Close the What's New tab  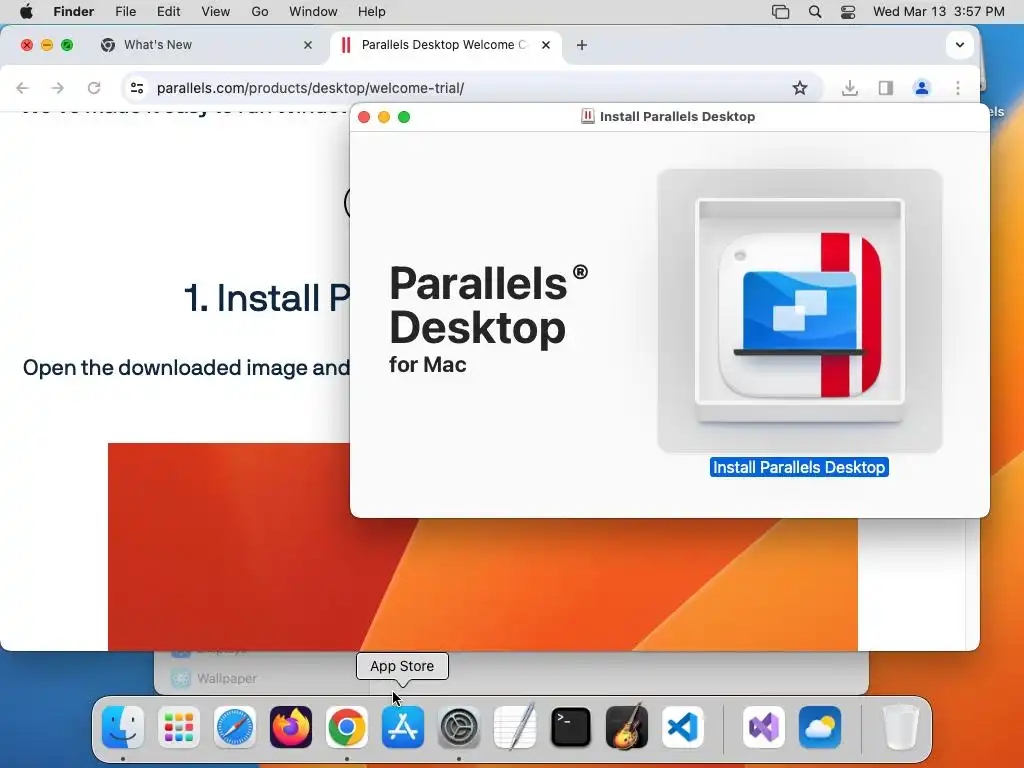[308, 45]
